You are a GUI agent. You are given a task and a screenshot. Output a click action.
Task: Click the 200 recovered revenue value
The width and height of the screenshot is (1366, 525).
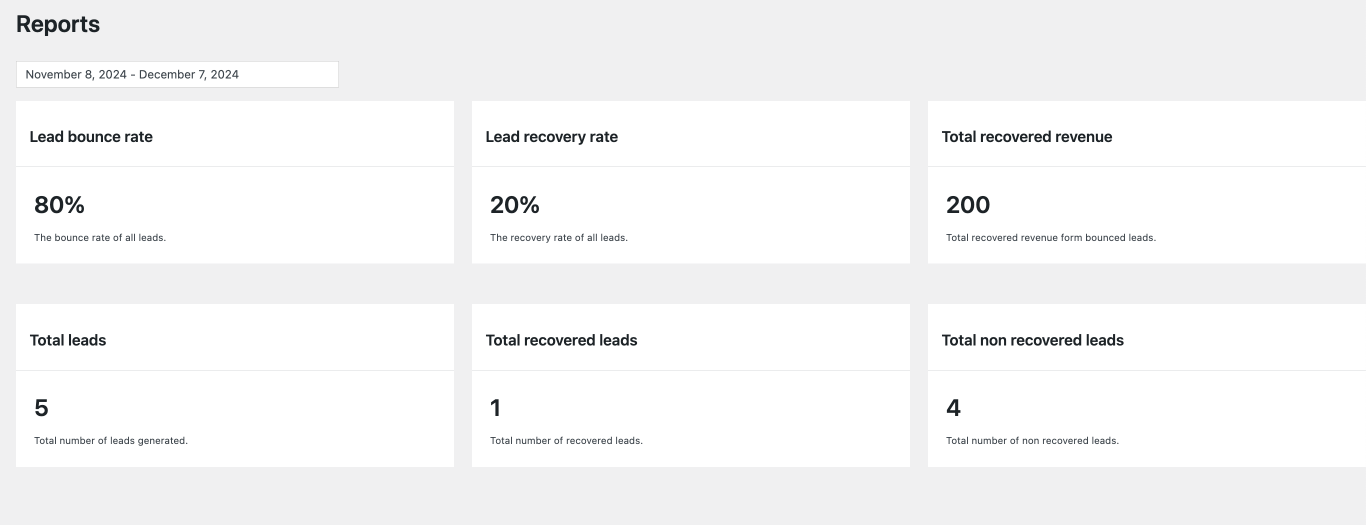click(968, 205)
